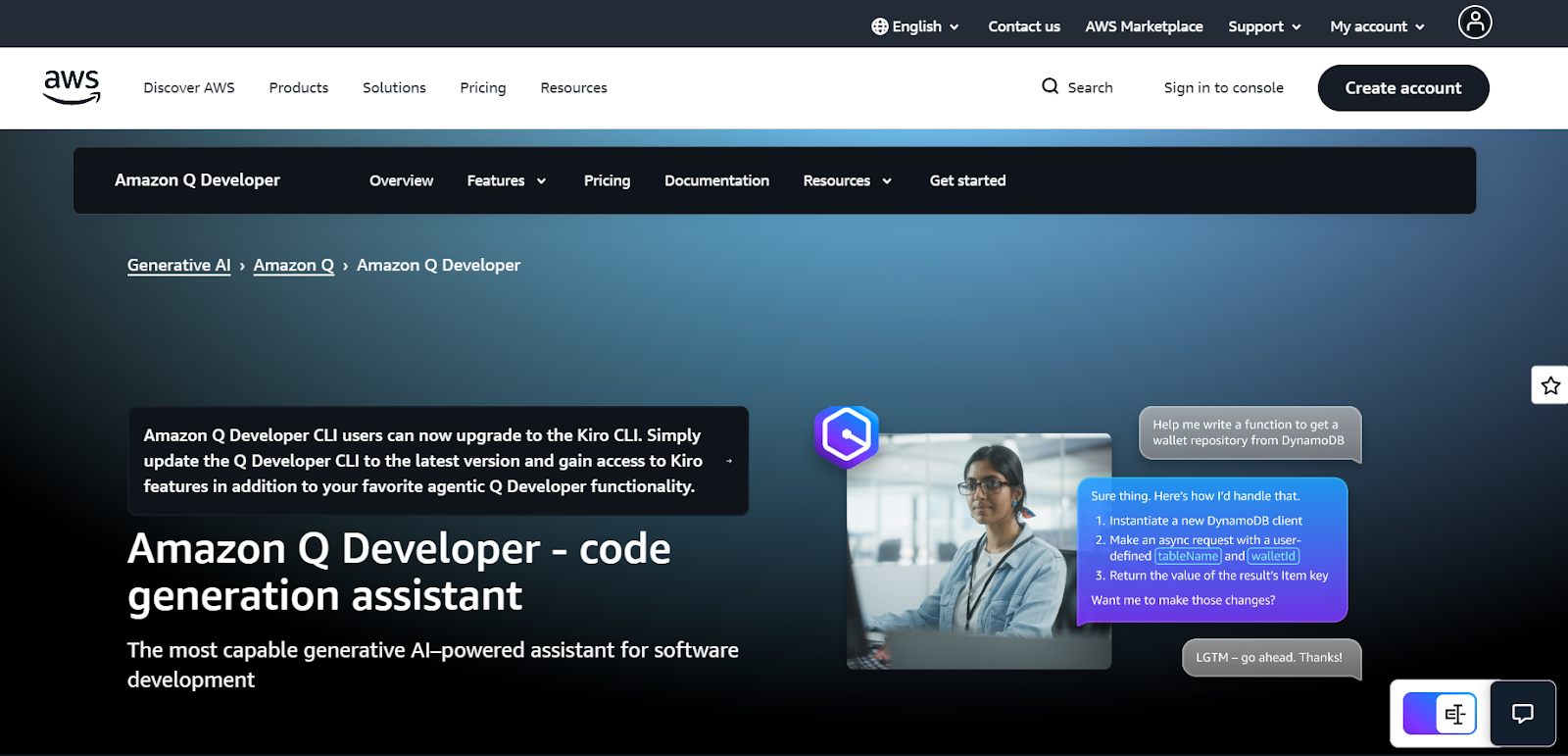Screen dimensions: 1568x756
Task: Open the Solutions menu
Action: (394, 87)
